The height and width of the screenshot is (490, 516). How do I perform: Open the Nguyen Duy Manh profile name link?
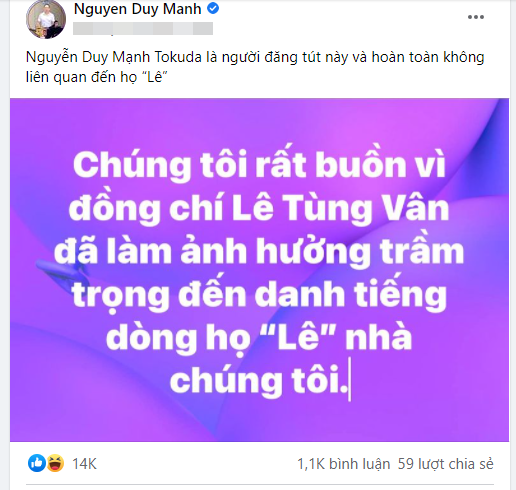(138, 9)
